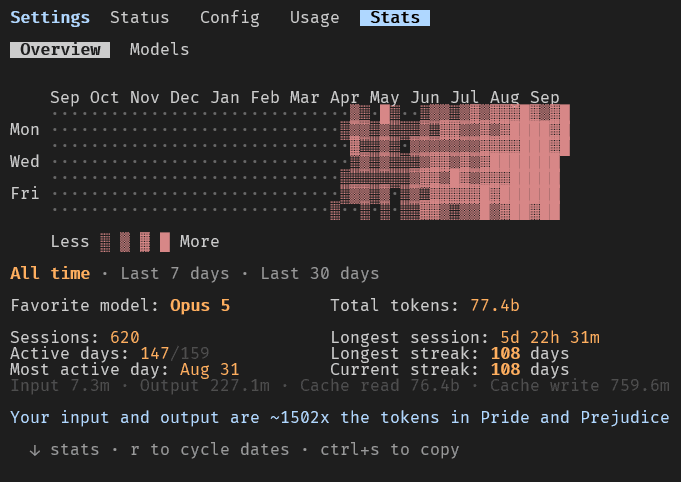Click the Cache read 76.4b text
The width and height of the screenshot is (681, 482).
coord(380,386)
